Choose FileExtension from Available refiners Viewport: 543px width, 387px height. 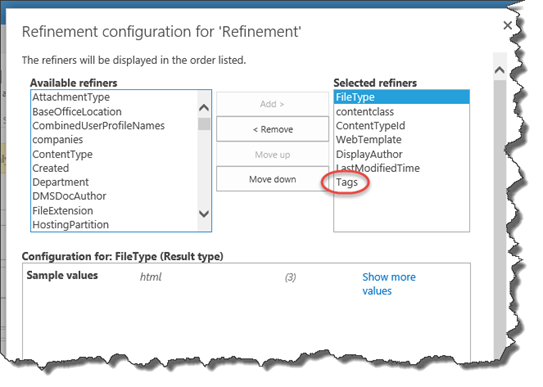pyautogui.click(x=62, y=210)
